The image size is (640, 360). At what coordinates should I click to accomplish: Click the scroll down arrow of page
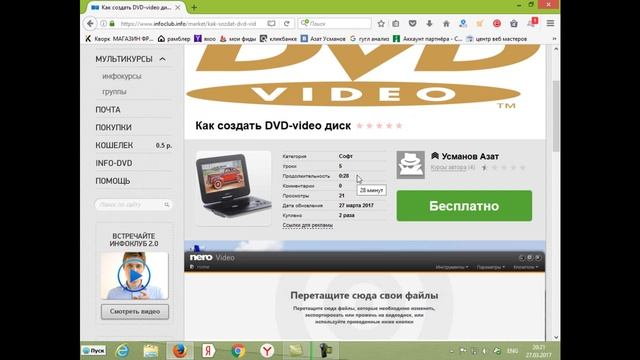[556, 337]
